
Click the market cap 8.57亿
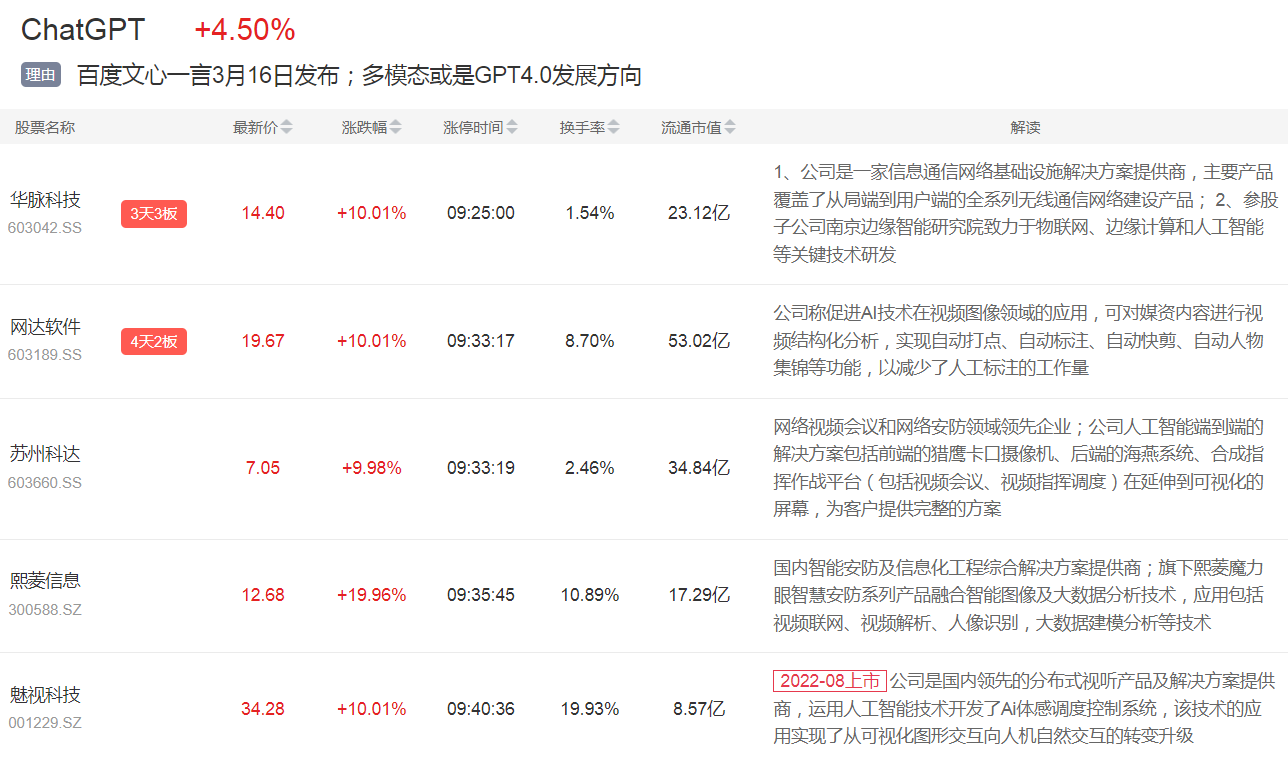699,709
